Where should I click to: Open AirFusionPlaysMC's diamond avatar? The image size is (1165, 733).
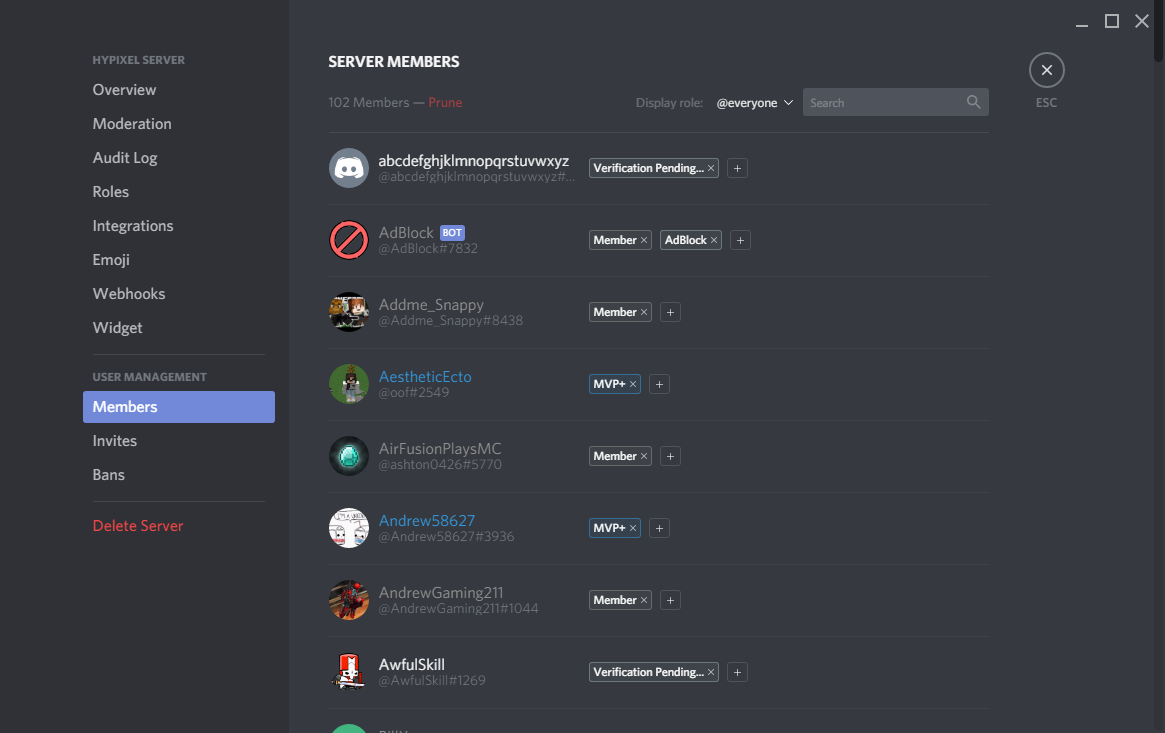348,456
